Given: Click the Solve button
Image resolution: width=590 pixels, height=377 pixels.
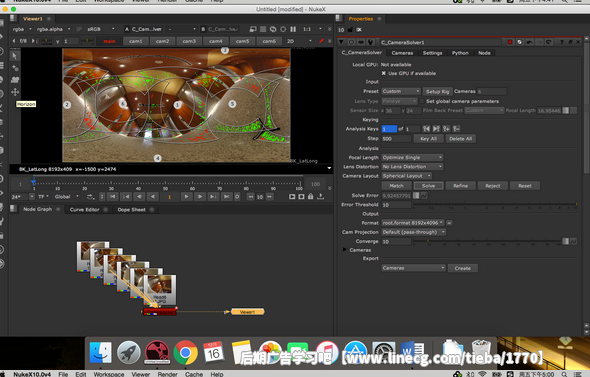Looking at the screenshot, I should (x=428, y=185).
